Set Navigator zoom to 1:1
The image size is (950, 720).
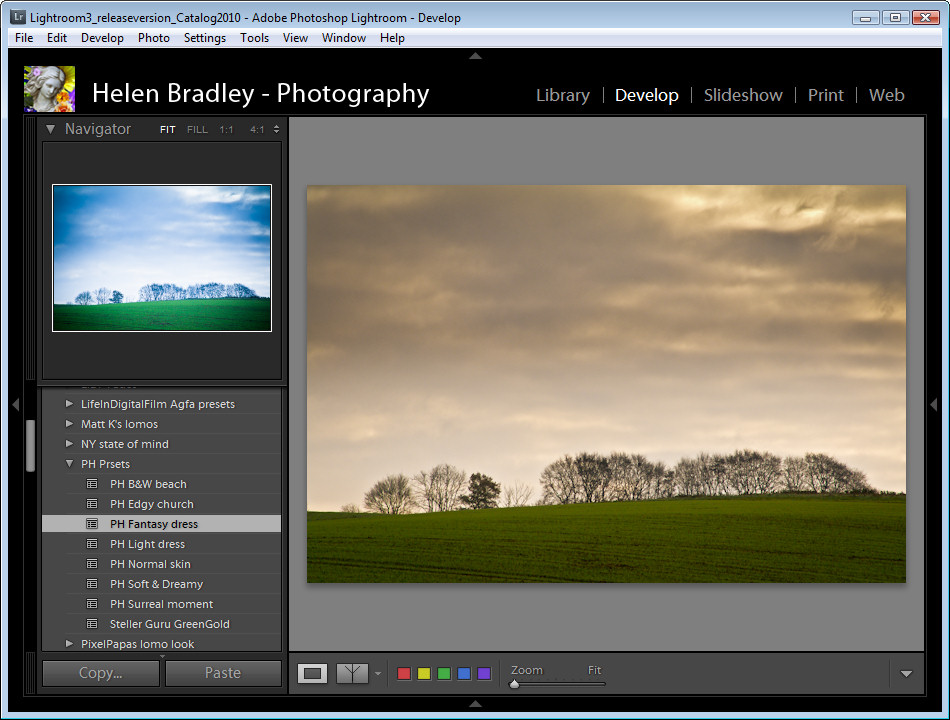click(x=227, y=130)
